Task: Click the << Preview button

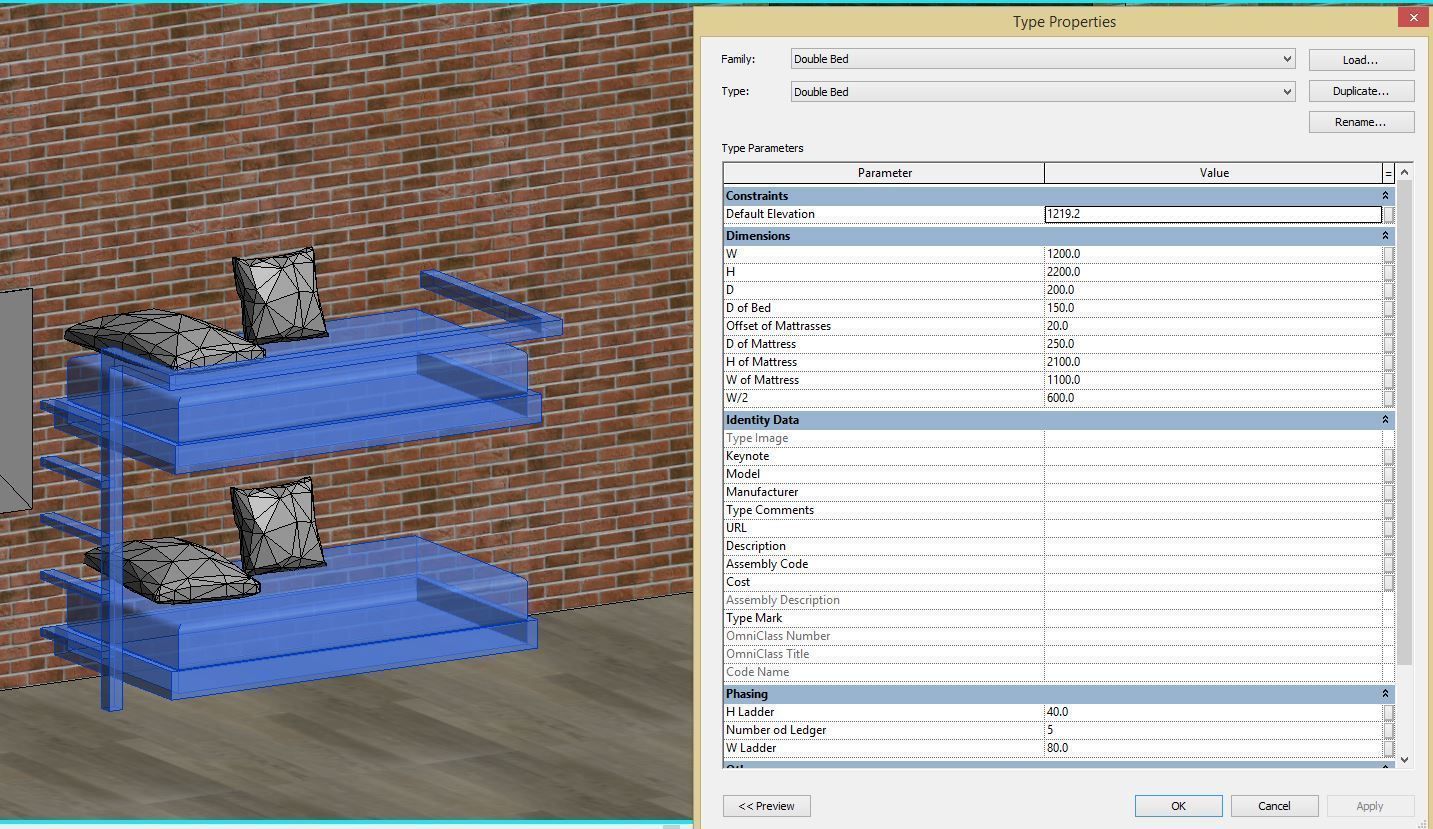Action: (766, 805)
